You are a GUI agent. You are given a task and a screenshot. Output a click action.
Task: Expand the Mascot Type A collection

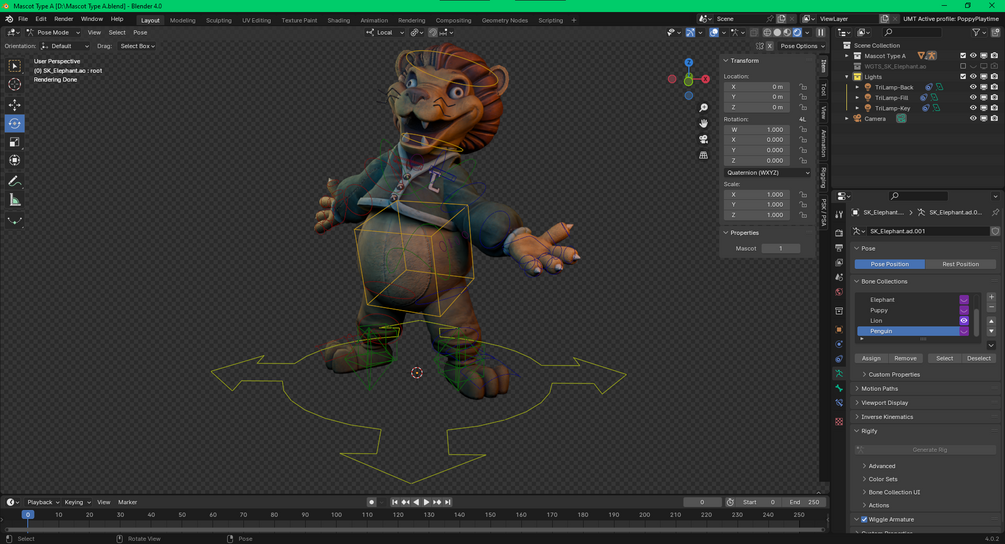[847, 56]
